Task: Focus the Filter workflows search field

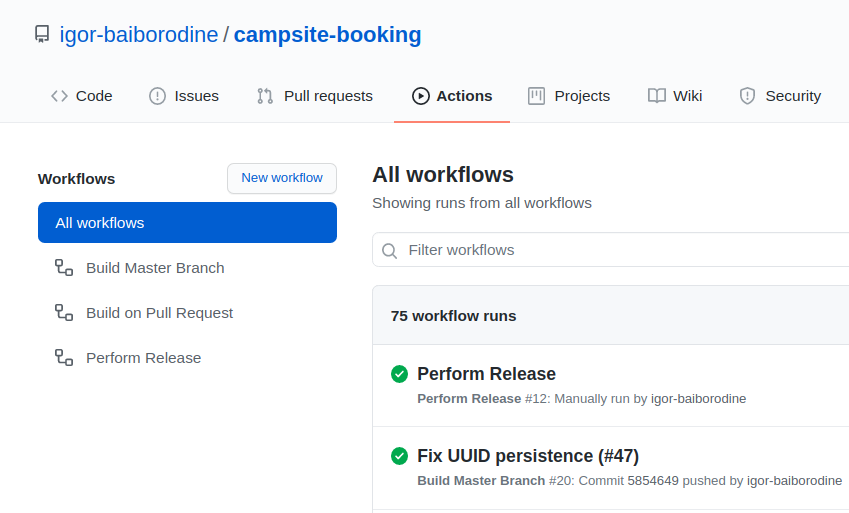Action: tap(611, 250)
